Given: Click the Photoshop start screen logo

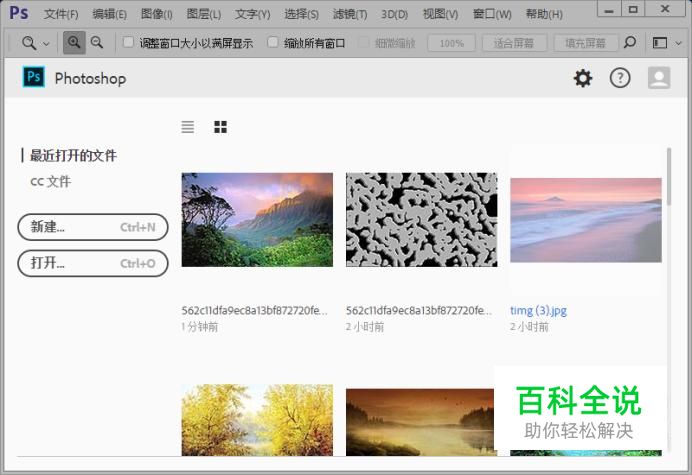Looking at the screenshot, I should [x=34, y=77].
